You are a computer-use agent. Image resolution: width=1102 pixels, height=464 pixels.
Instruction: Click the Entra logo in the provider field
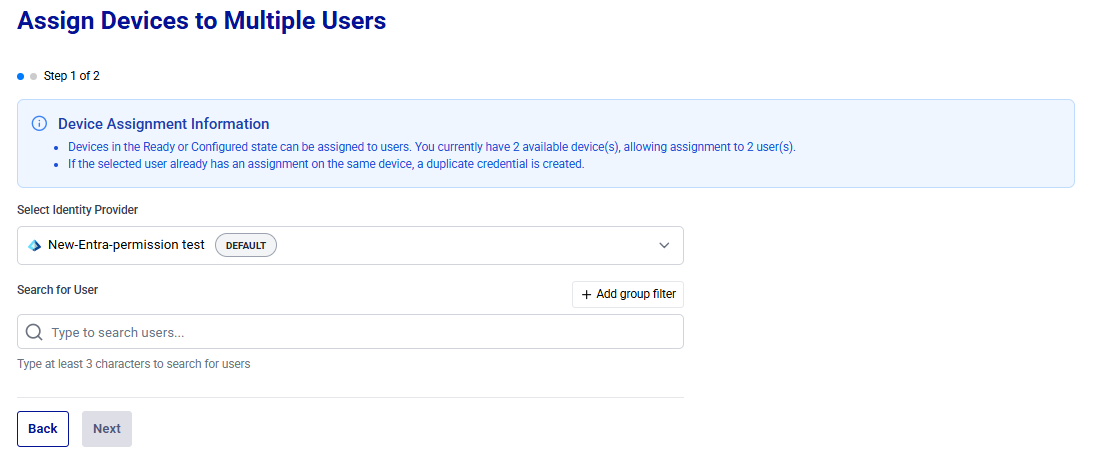[34, 245]
